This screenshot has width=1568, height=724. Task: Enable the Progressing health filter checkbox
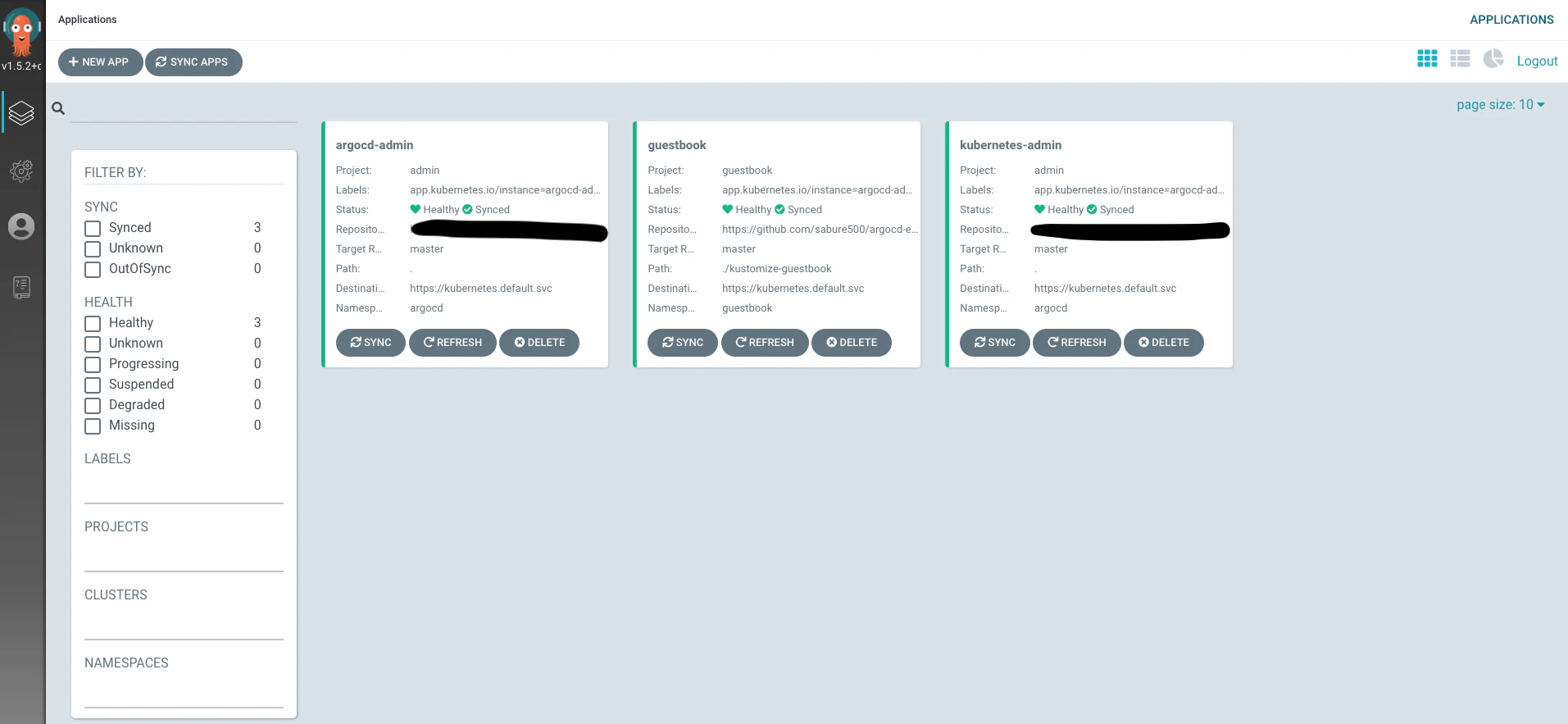93,365
